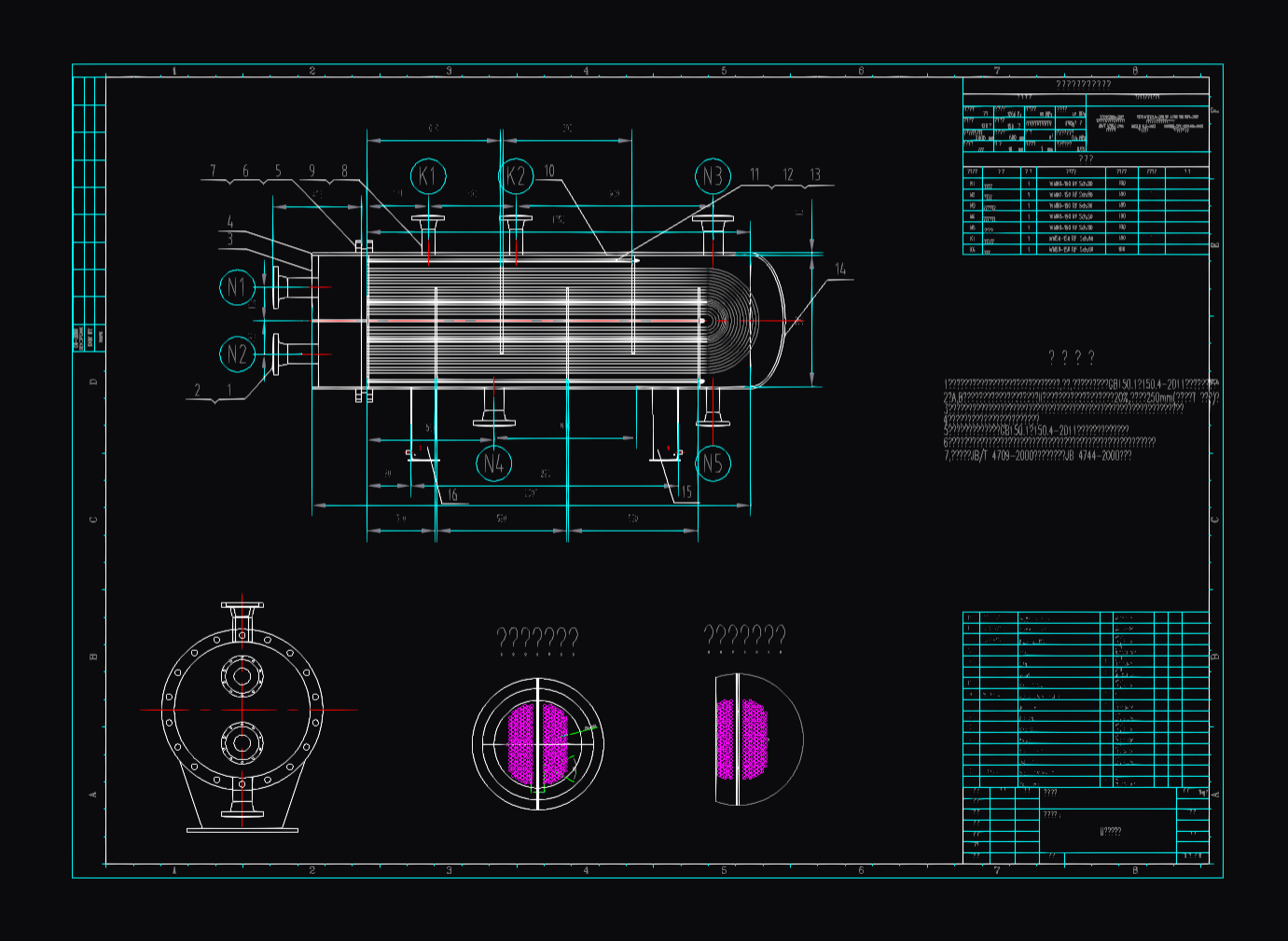Select the first data row of the nozzle table
The image size is (1288, 941).
1086,184
